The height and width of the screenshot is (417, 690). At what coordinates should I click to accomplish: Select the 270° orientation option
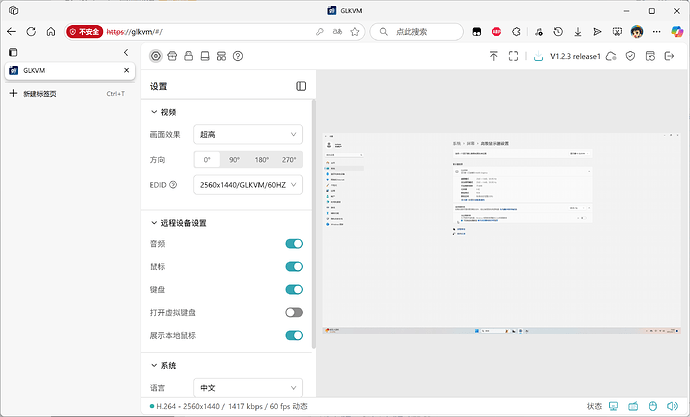[289, 159]
